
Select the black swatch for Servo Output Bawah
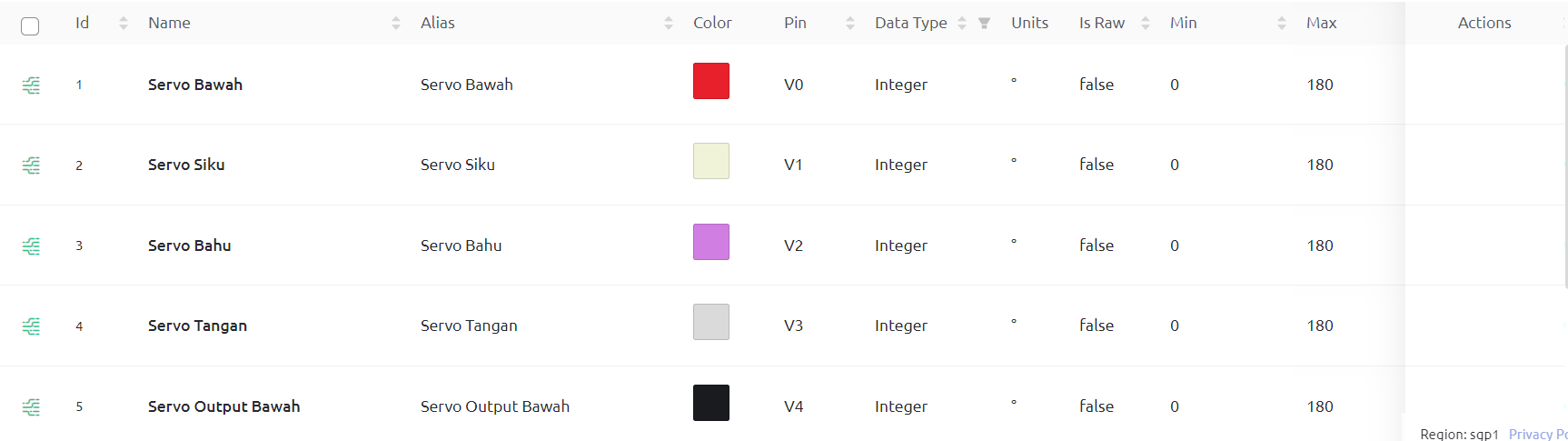pos(711,403)
